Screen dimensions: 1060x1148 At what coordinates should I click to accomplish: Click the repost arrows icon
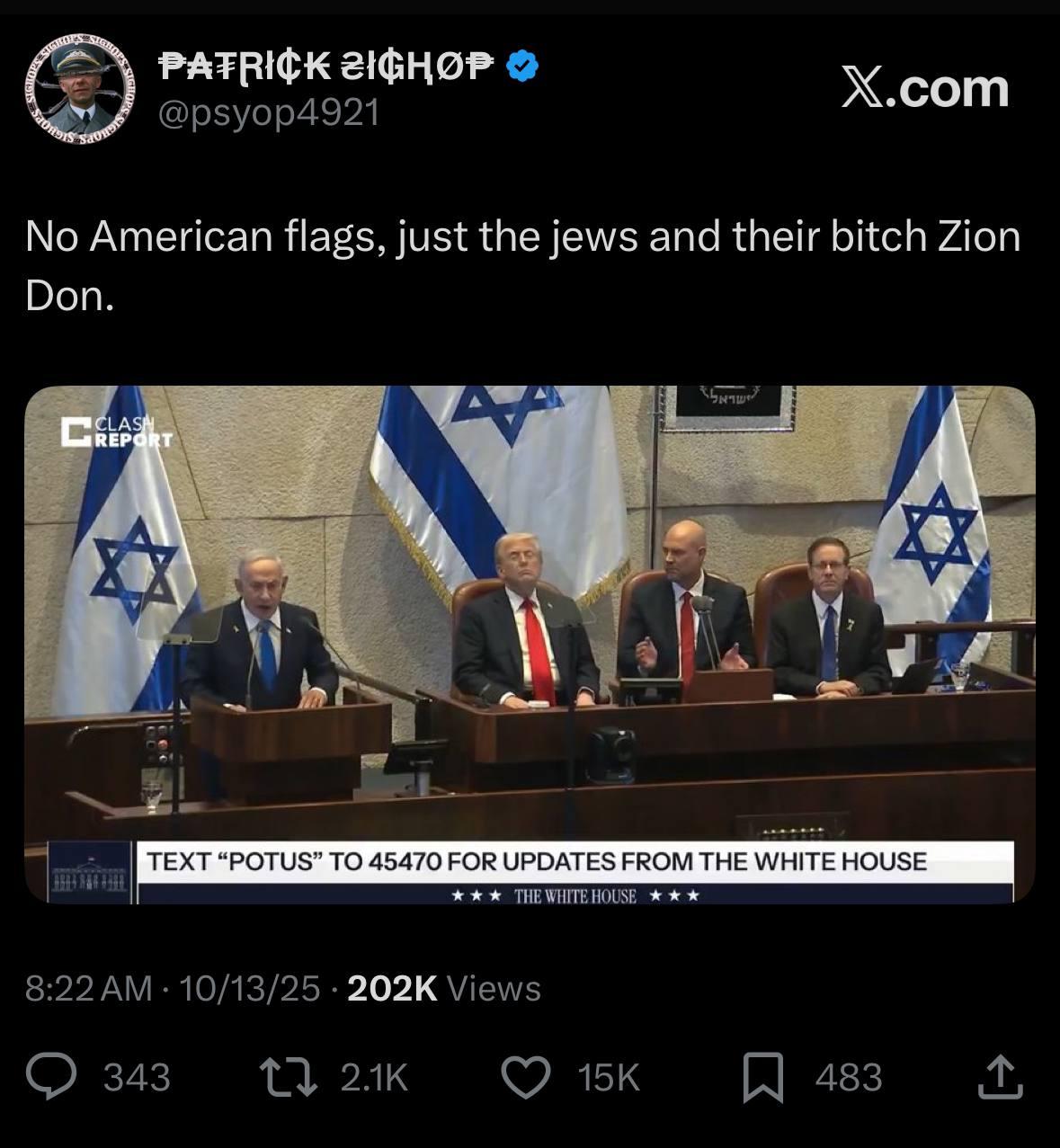pyautogui.click(x=288, y=1077)
